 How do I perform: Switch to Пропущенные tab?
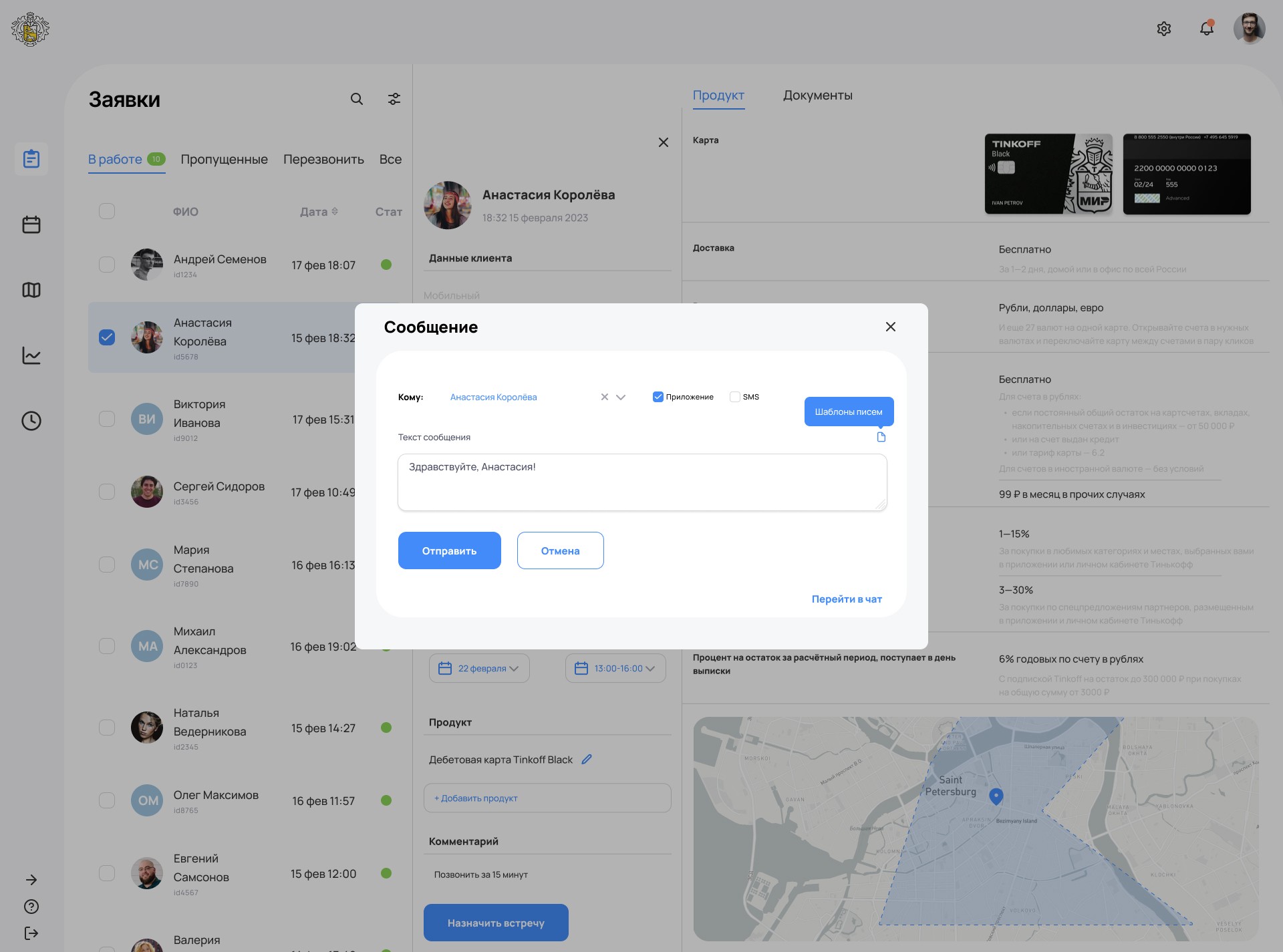point(224,159)
